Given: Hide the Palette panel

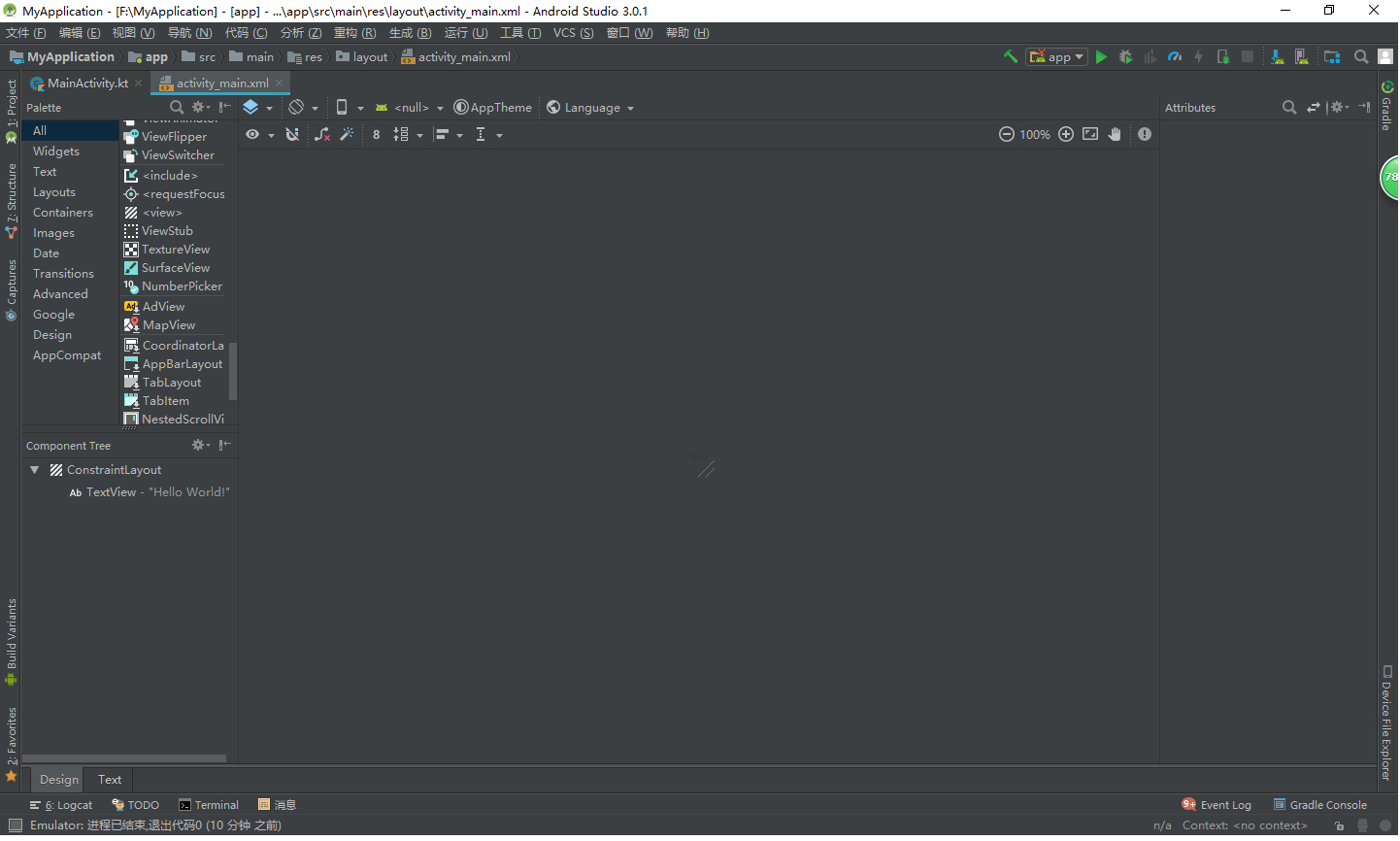Looking at the screenshot, I should (225, 108).
